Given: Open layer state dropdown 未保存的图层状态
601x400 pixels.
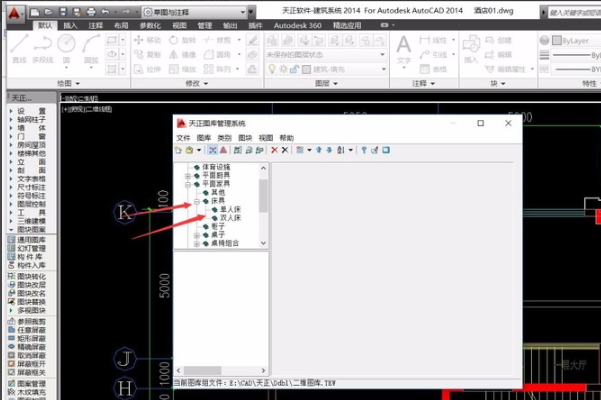Looking at the screenshot, I should (325, 54).
